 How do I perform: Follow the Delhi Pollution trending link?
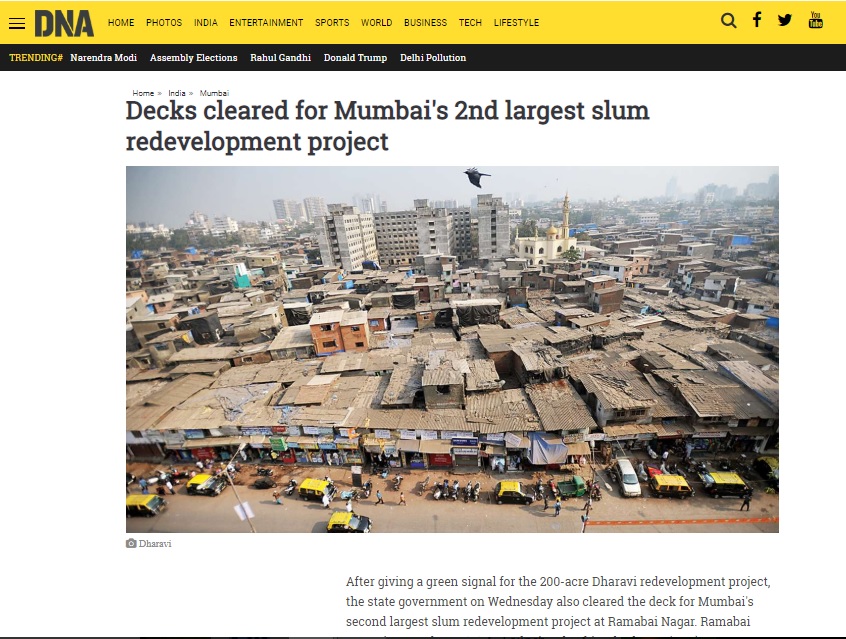pyautogui.click(x=433, y=58)
